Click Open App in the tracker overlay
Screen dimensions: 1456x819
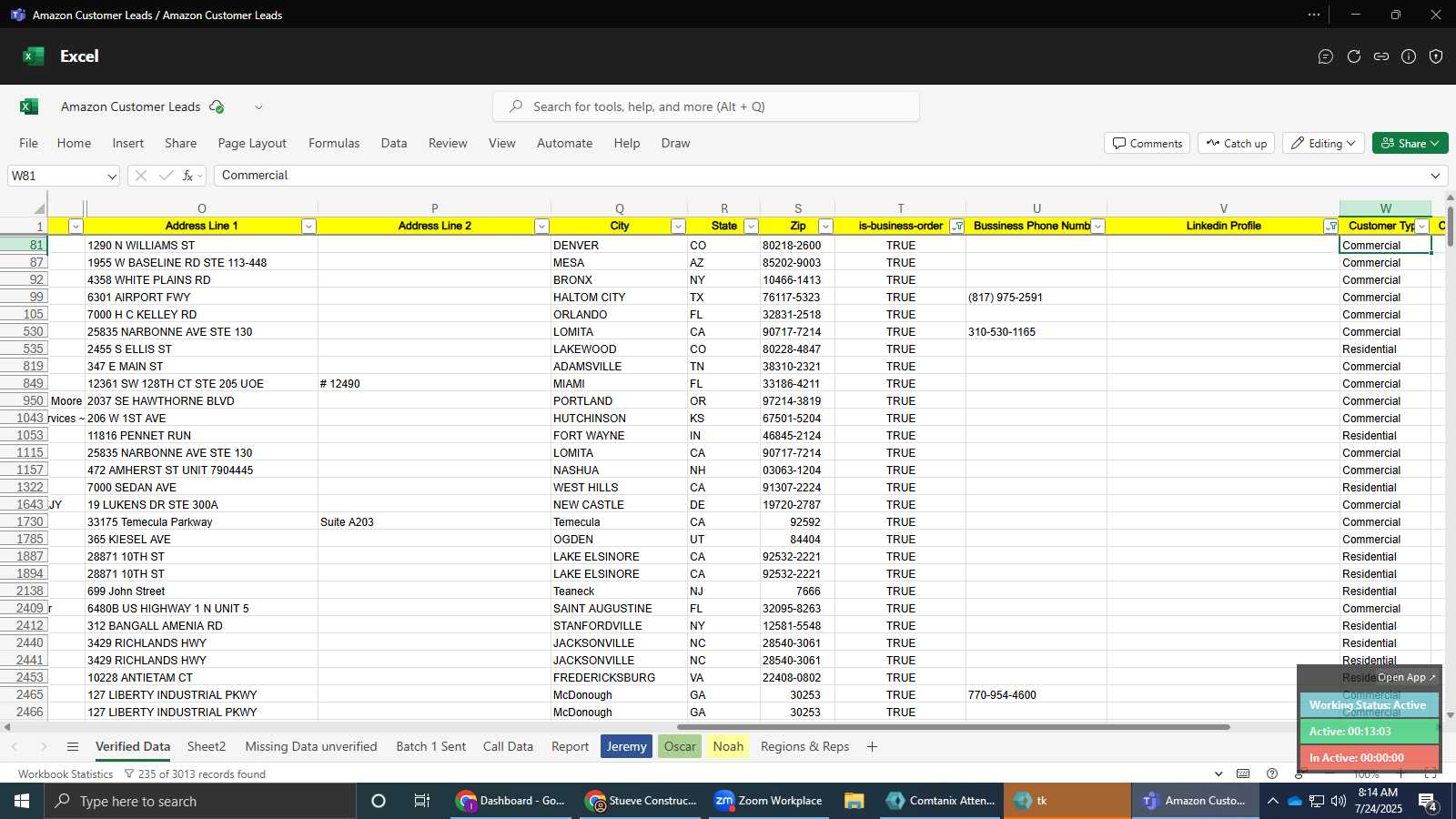coord(1406,677)
